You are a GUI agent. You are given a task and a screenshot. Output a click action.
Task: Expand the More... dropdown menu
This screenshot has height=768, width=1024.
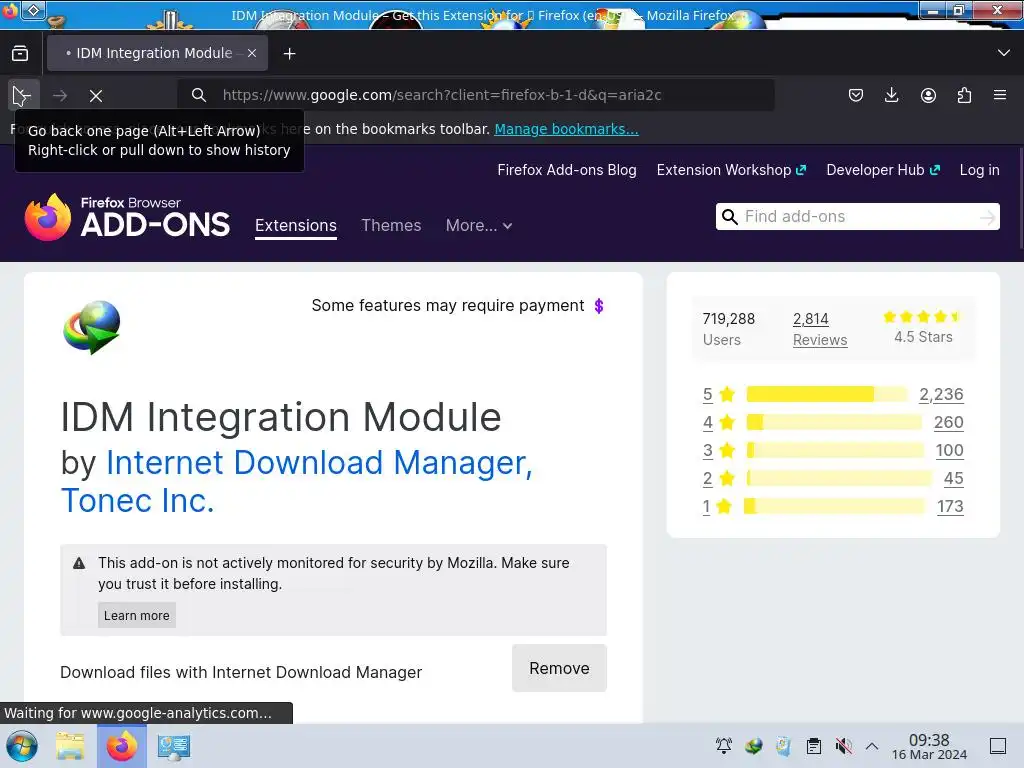(x=479, y=225)
